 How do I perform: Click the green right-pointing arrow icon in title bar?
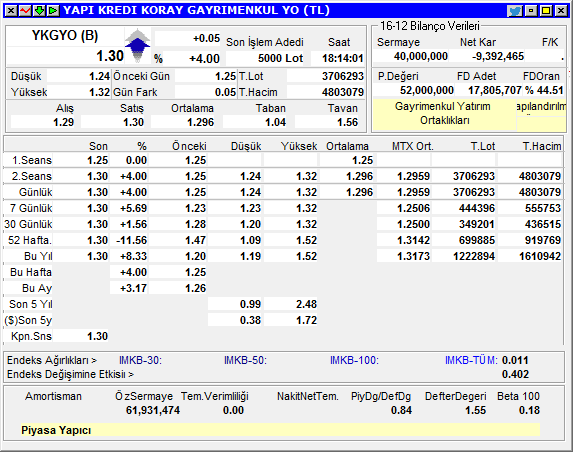tap(53, 11)
